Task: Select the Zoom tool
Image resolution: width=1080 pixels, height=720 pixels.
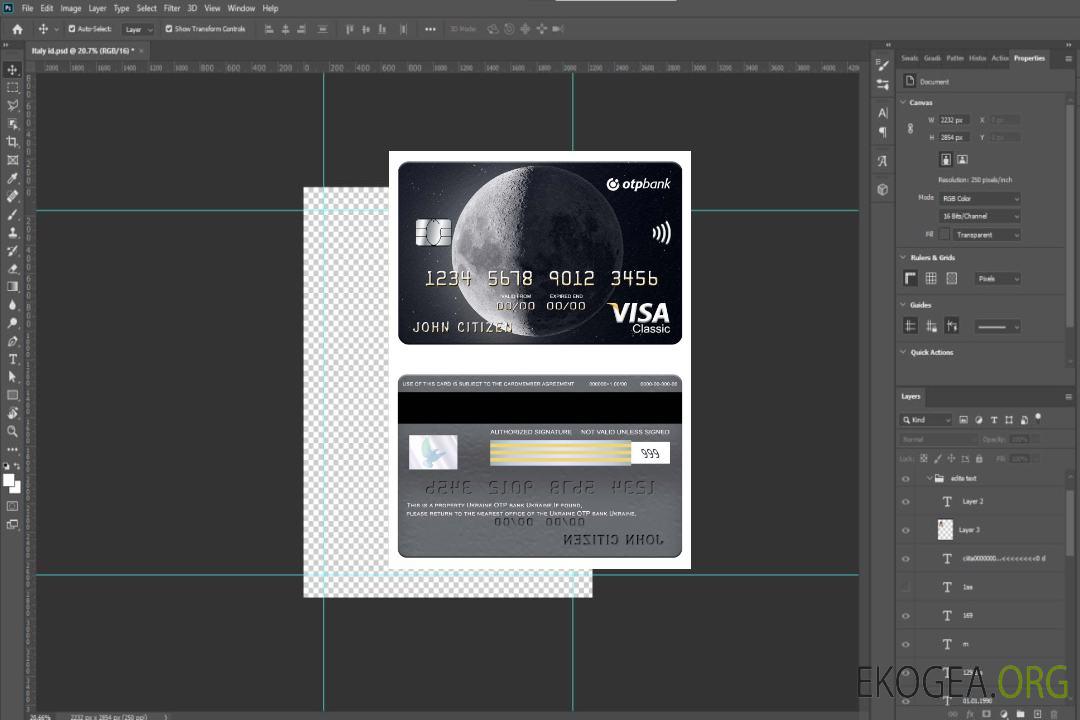Action: tap(12, 431)
